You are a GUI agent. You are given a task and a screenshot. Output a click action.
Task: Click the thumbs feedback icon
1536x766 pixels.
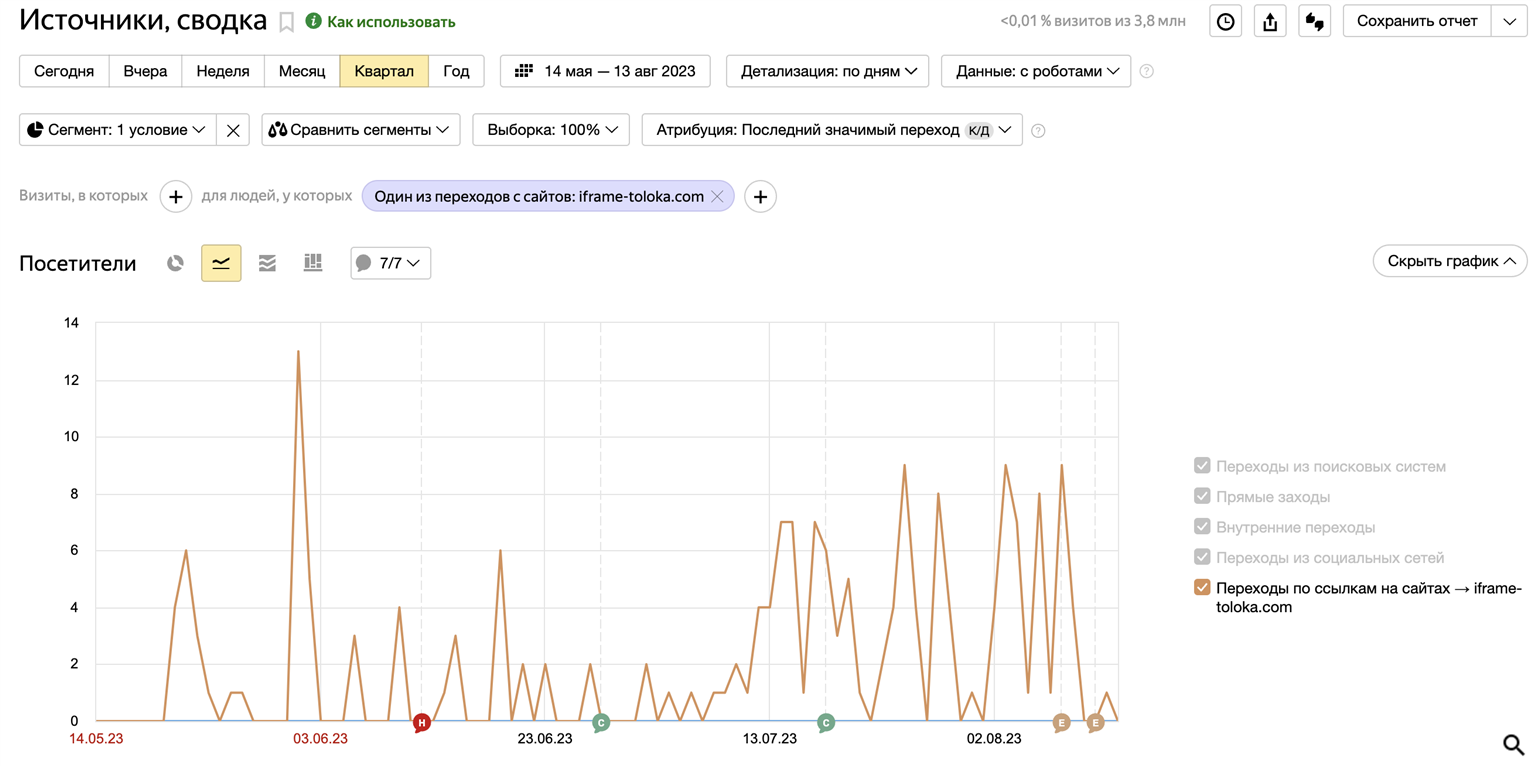tap(1315, 22)
